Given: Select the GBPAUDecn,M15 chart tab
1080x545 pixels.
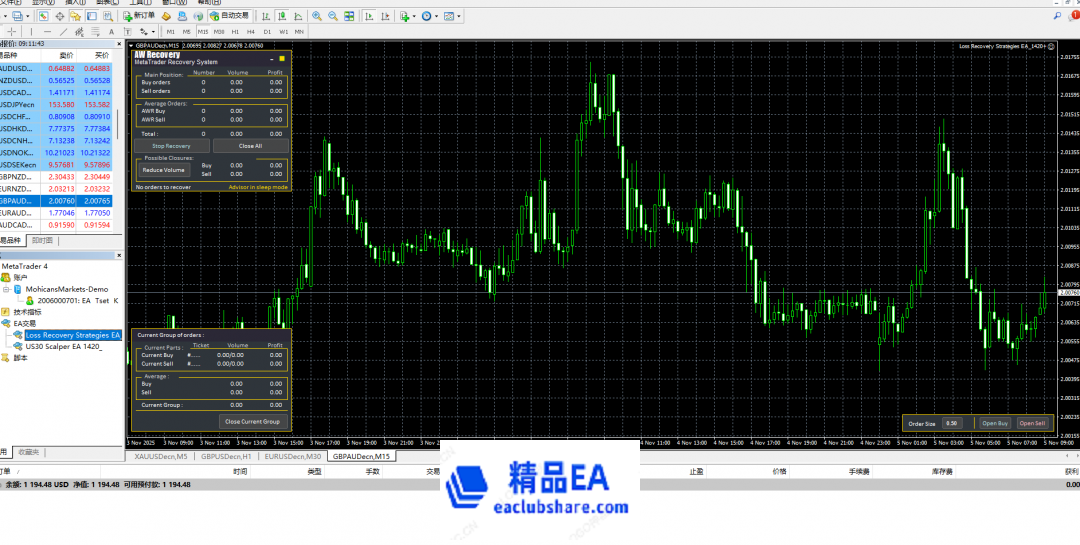Looking at the screenshot, I should 362,456.
